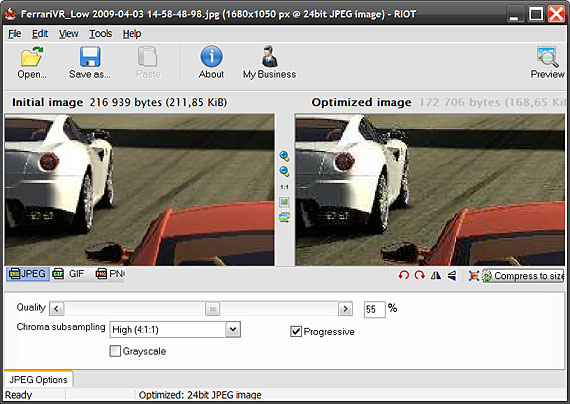Select GIF output format
Image resolution: width=570 pixels, height=404 pixels.
(x=68, y=273)
